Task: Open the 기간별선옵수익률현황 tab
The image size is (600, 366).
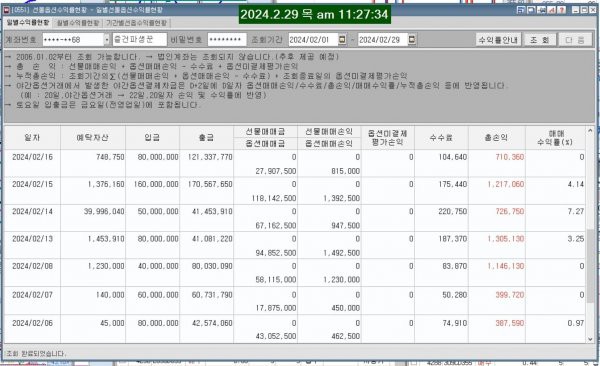Action: (x=137, y=23)
